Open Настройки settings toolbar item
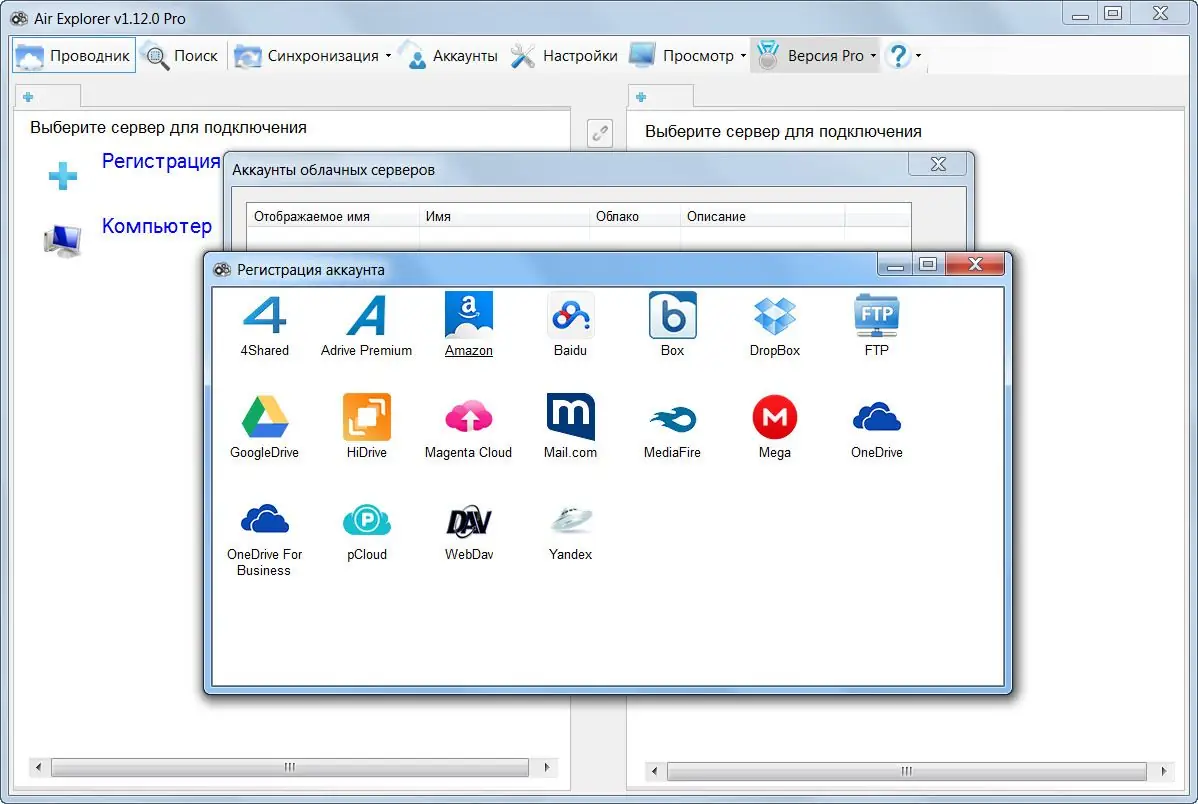 [x=564, y=55]
